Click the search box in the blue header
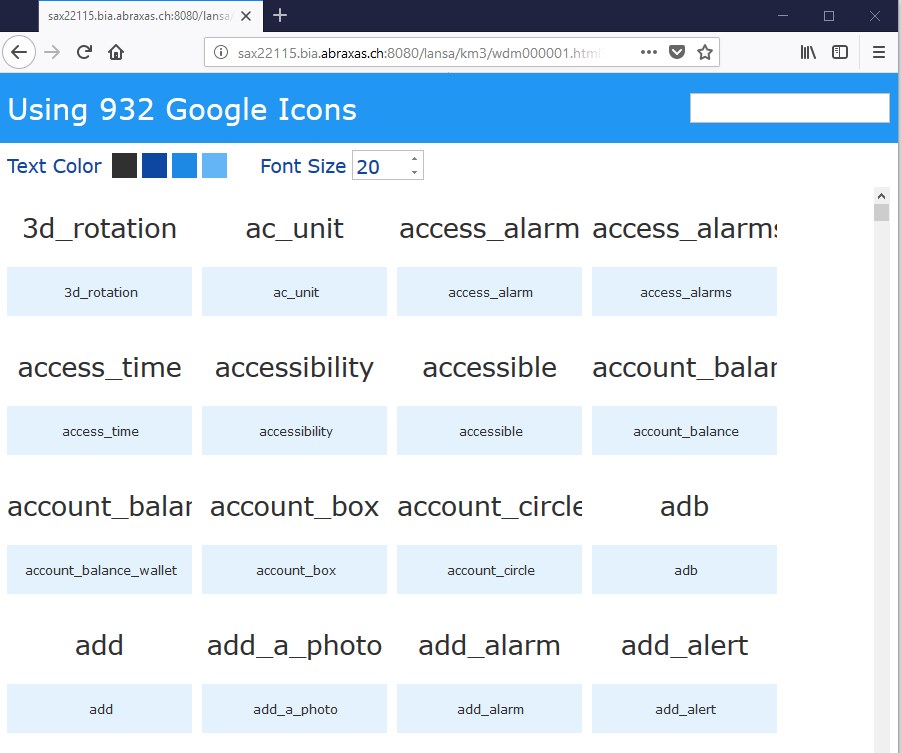 click(789, 108)
